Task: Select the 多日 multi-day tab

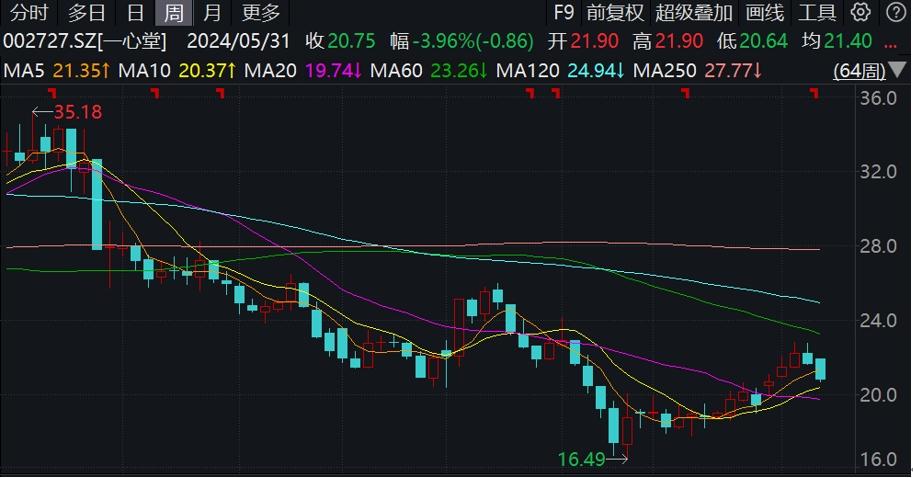Action: [x=87, y=13]
